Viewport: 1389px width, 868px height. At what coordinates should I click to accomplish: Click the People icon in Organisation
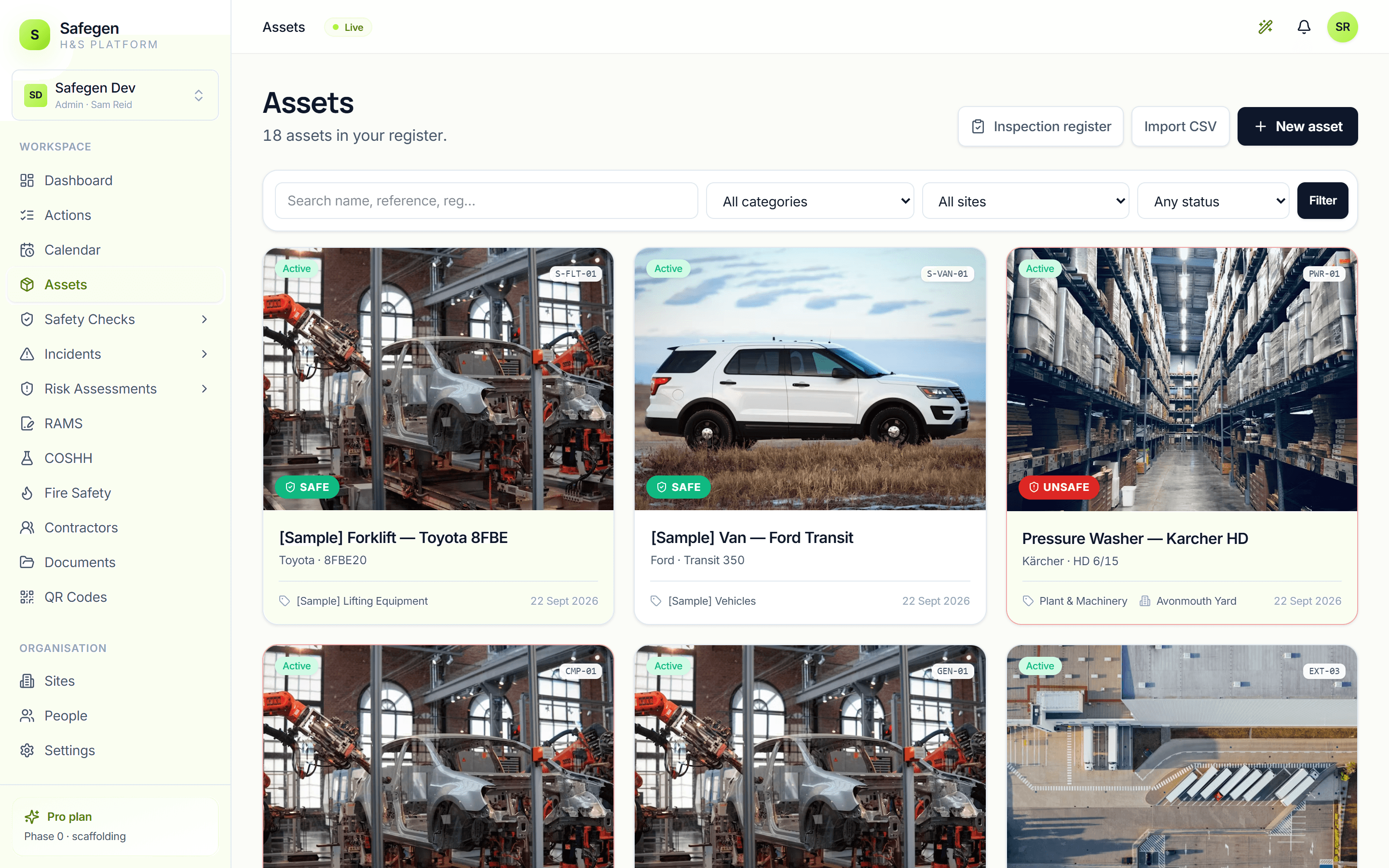[x=27, y=716]
